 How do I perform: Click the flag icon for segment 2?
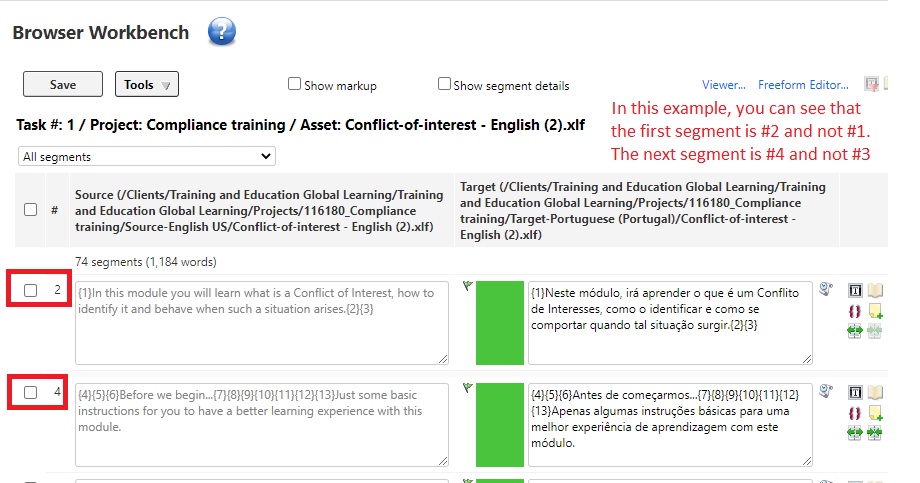(468, 286)
